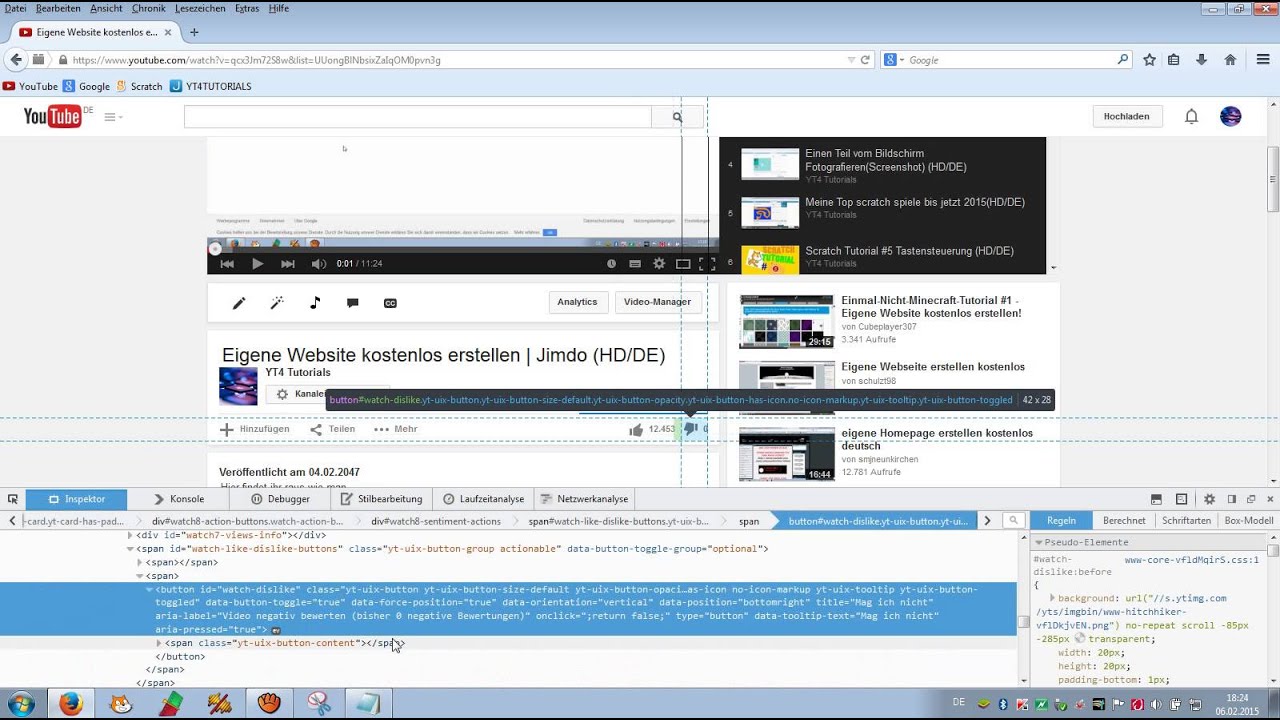Open the annotations speech bubble icon
The width and height of the screenshot is (1280, 720).
coord(353,303)
